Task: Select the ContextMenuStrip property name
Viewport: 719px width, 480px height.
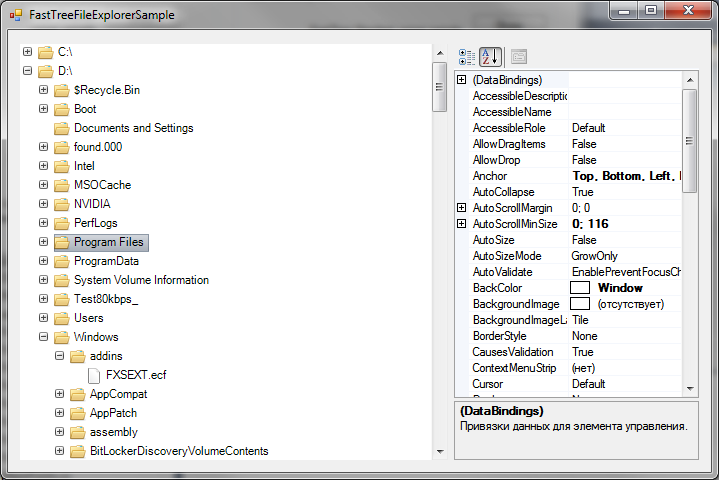Action: click(x=514, y=368)
